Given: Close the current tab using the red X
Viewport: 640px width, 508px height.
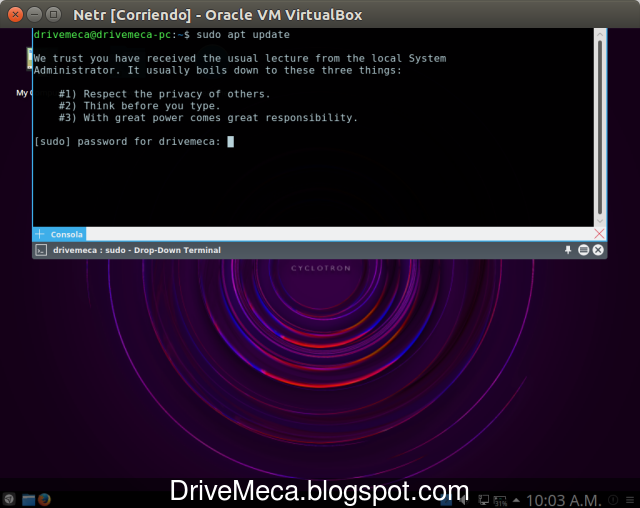Looking at the screenshot, I should pos(599,234).
